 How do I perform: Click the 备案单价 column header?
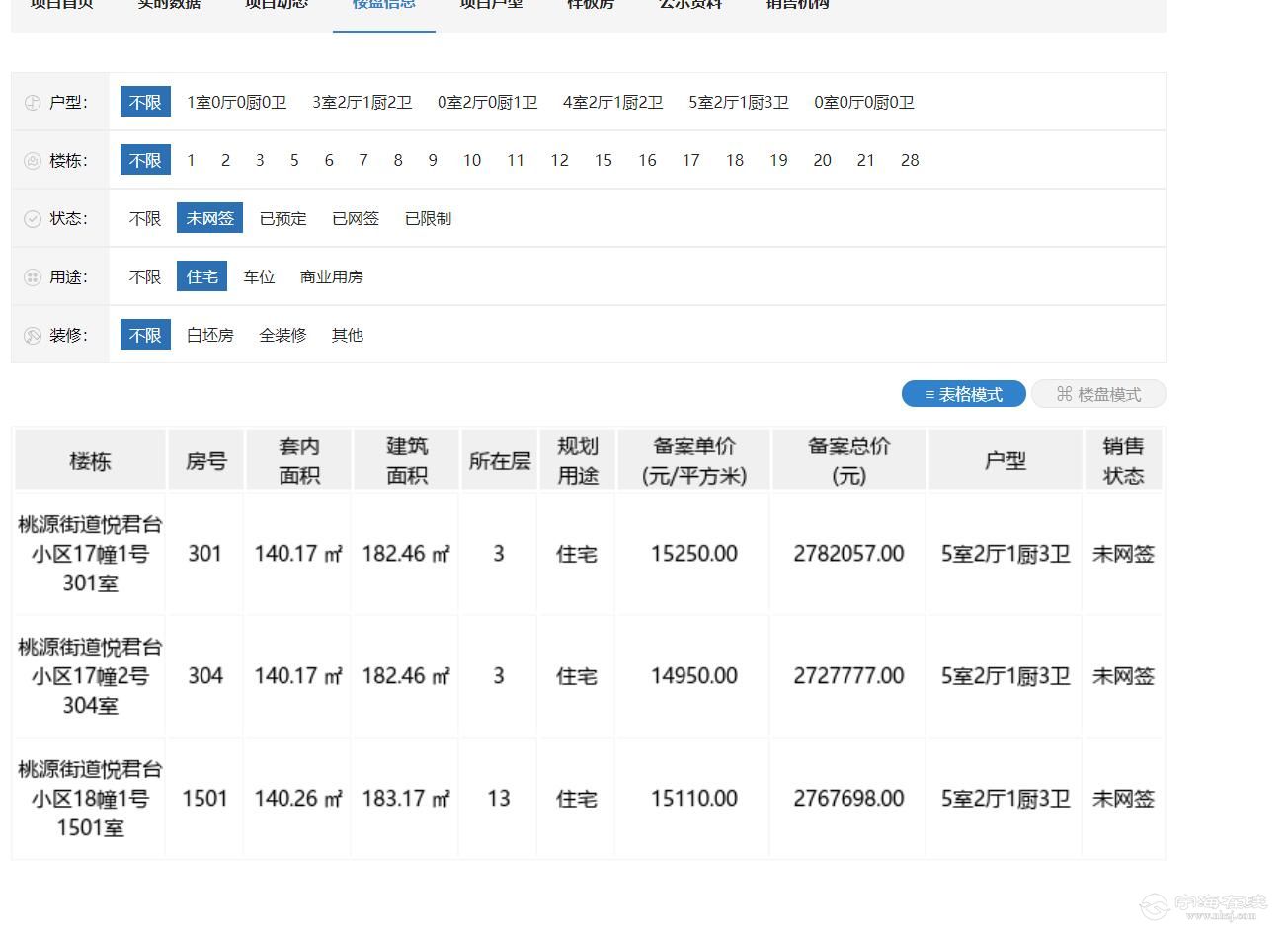point(694,460)
